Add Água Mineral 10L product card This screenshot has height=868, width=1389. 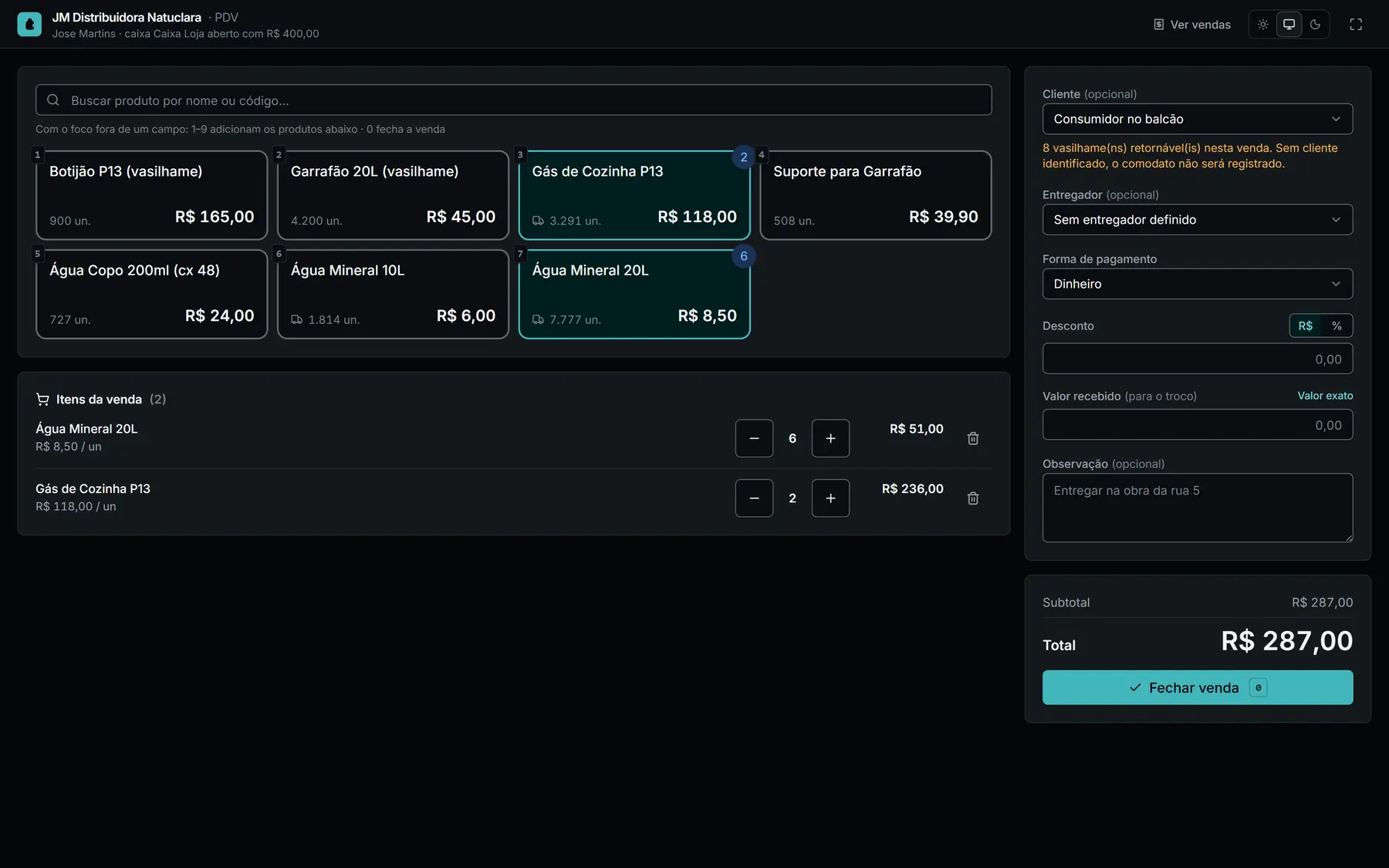(x=393, y=294)
